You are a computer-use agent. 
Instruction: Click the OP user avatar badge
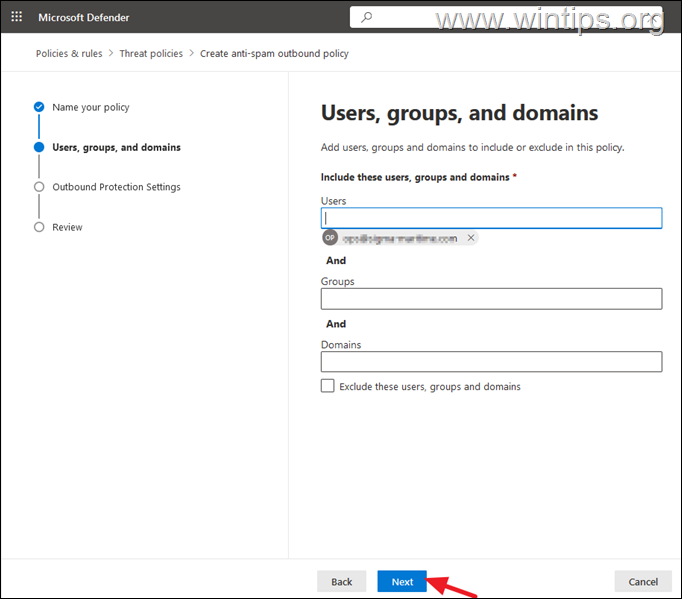pos(330,238)
